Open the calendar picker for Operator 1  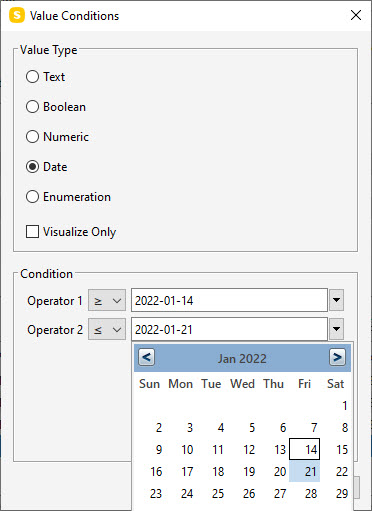337,300
